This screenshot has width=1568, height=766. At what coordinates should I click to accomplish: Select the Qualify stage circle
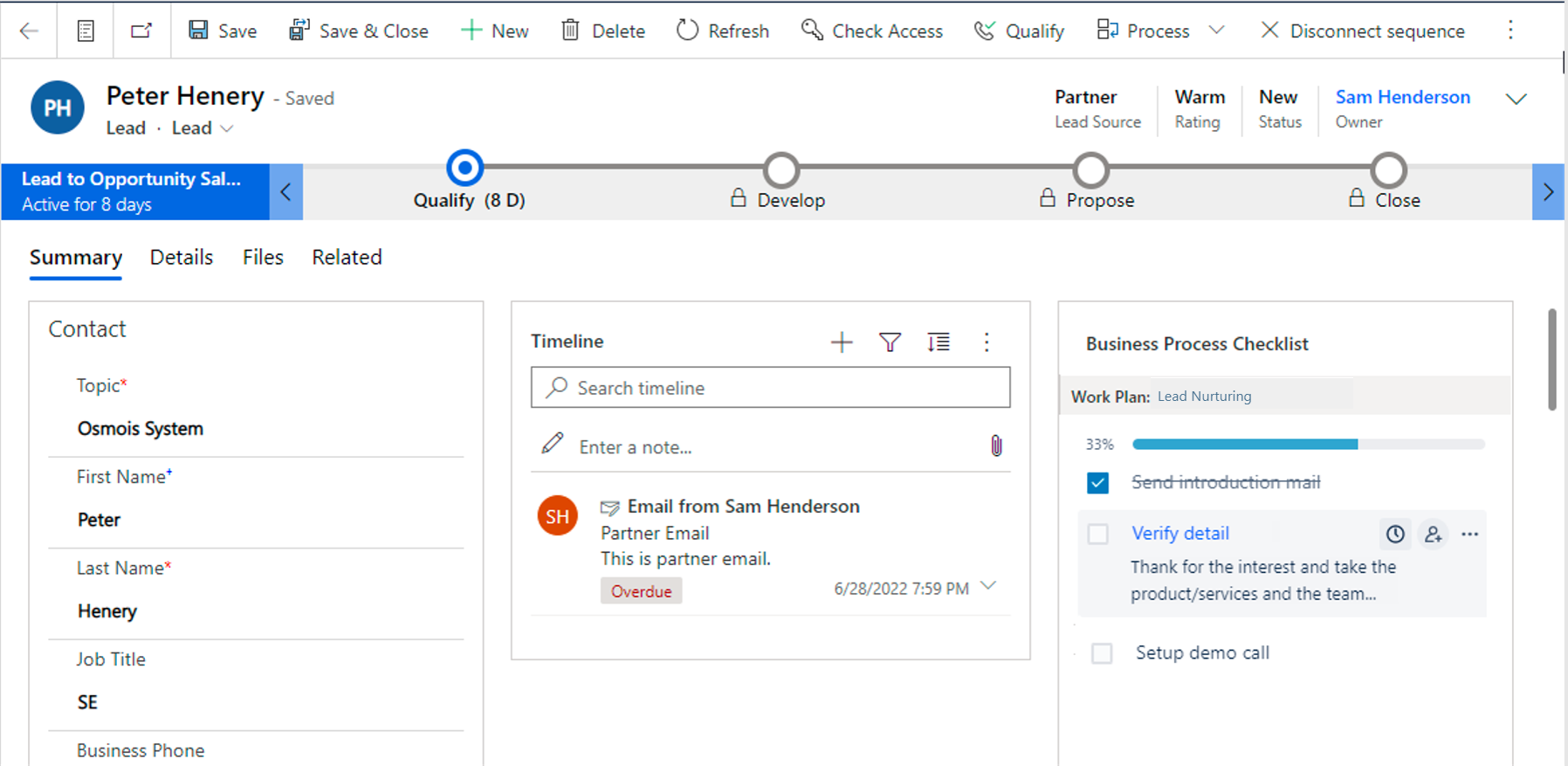point(464,167)
